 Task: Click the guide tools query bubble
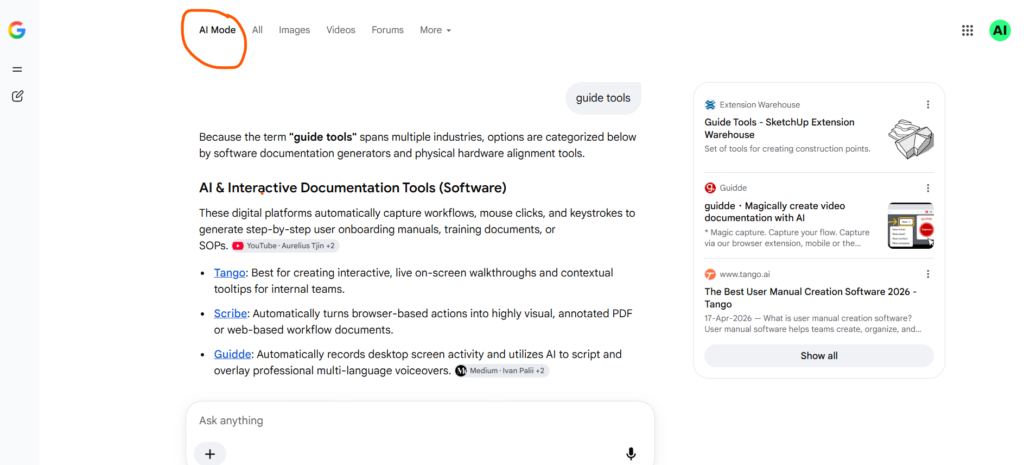pos(603,98)
